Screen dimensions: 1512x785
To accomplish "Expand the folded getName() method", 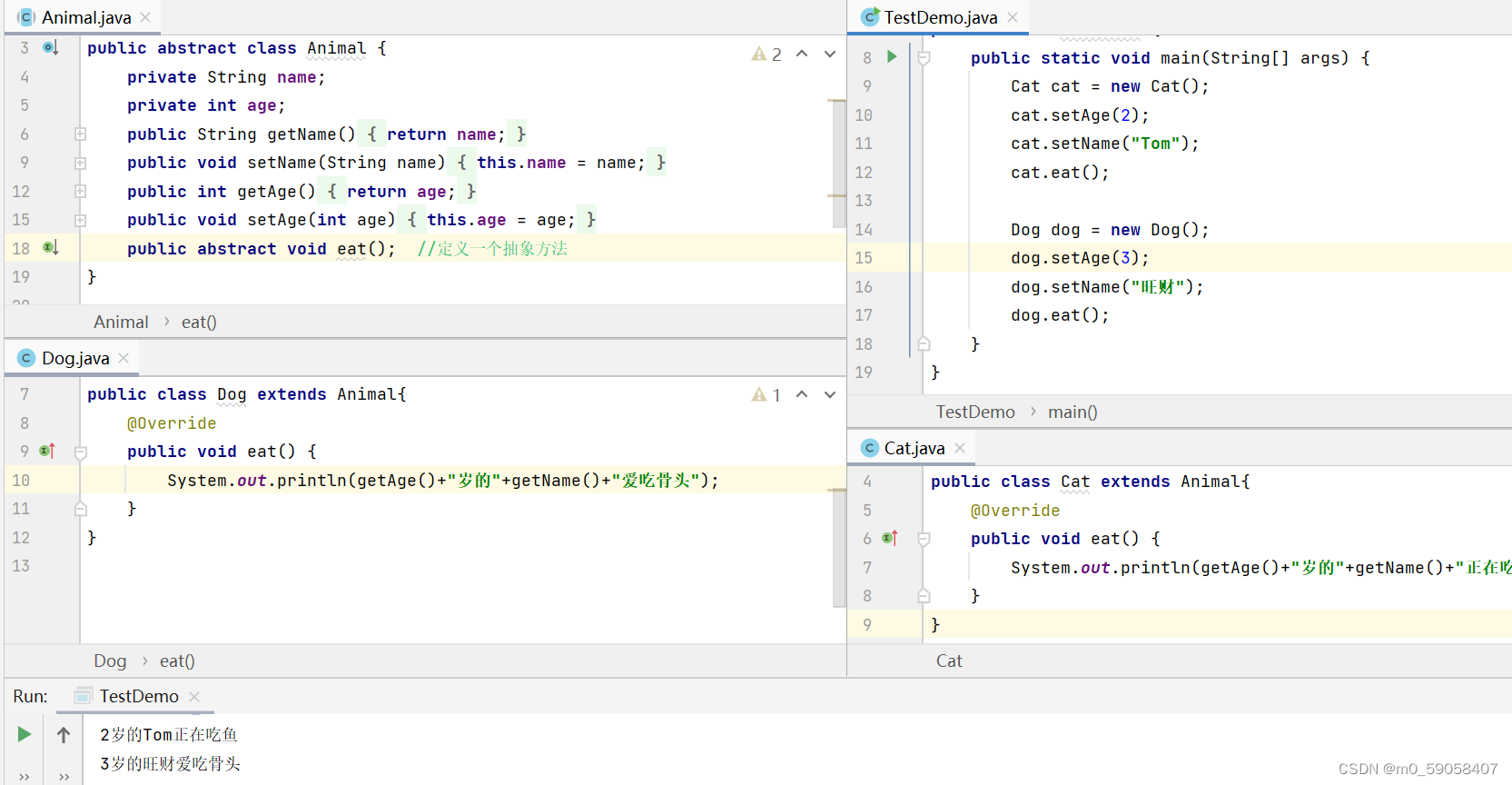I will [x=80, y=134].
